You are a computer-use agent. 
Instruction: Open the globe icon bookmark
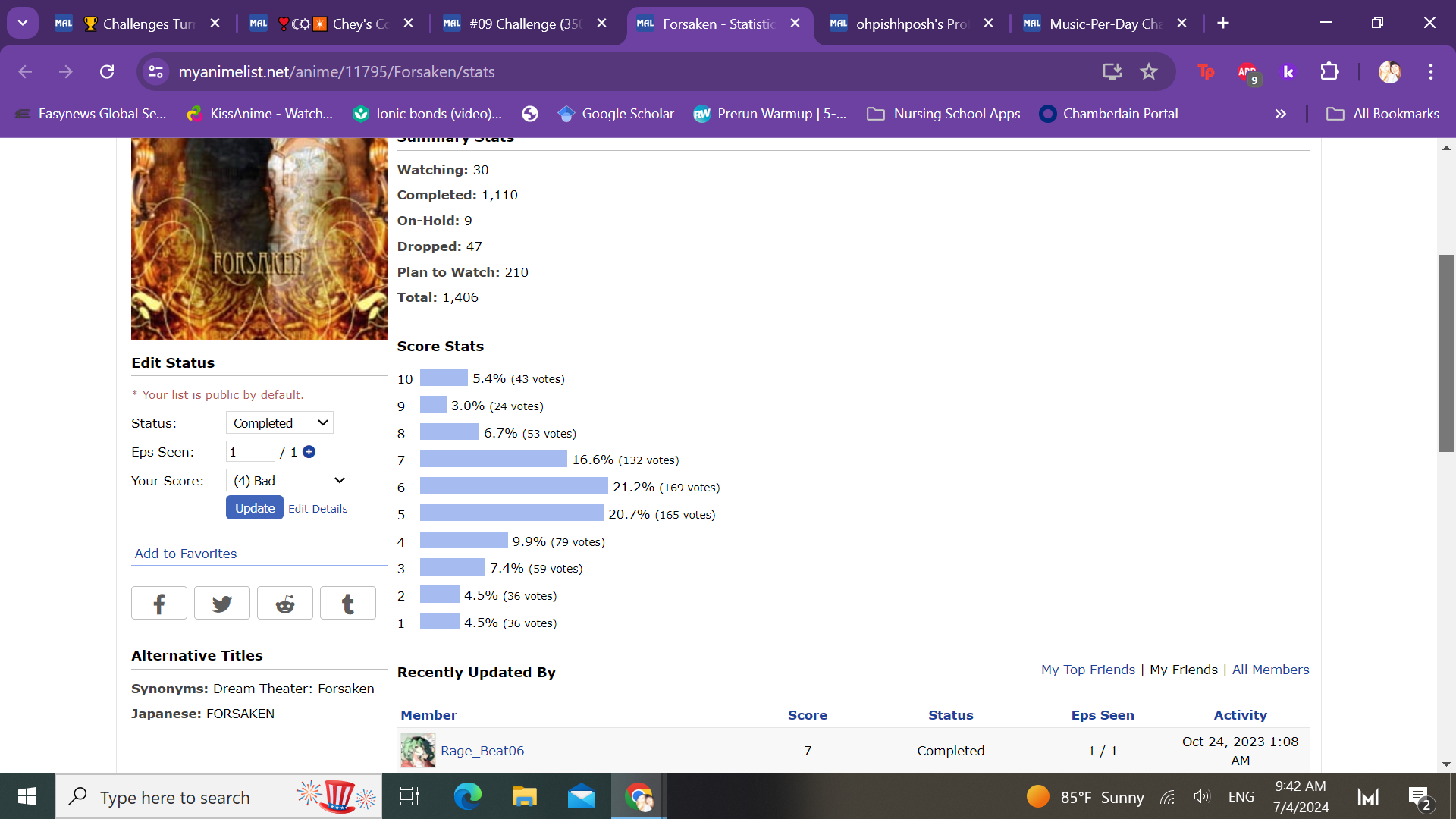pyautogui.click(x=530, y=114)
